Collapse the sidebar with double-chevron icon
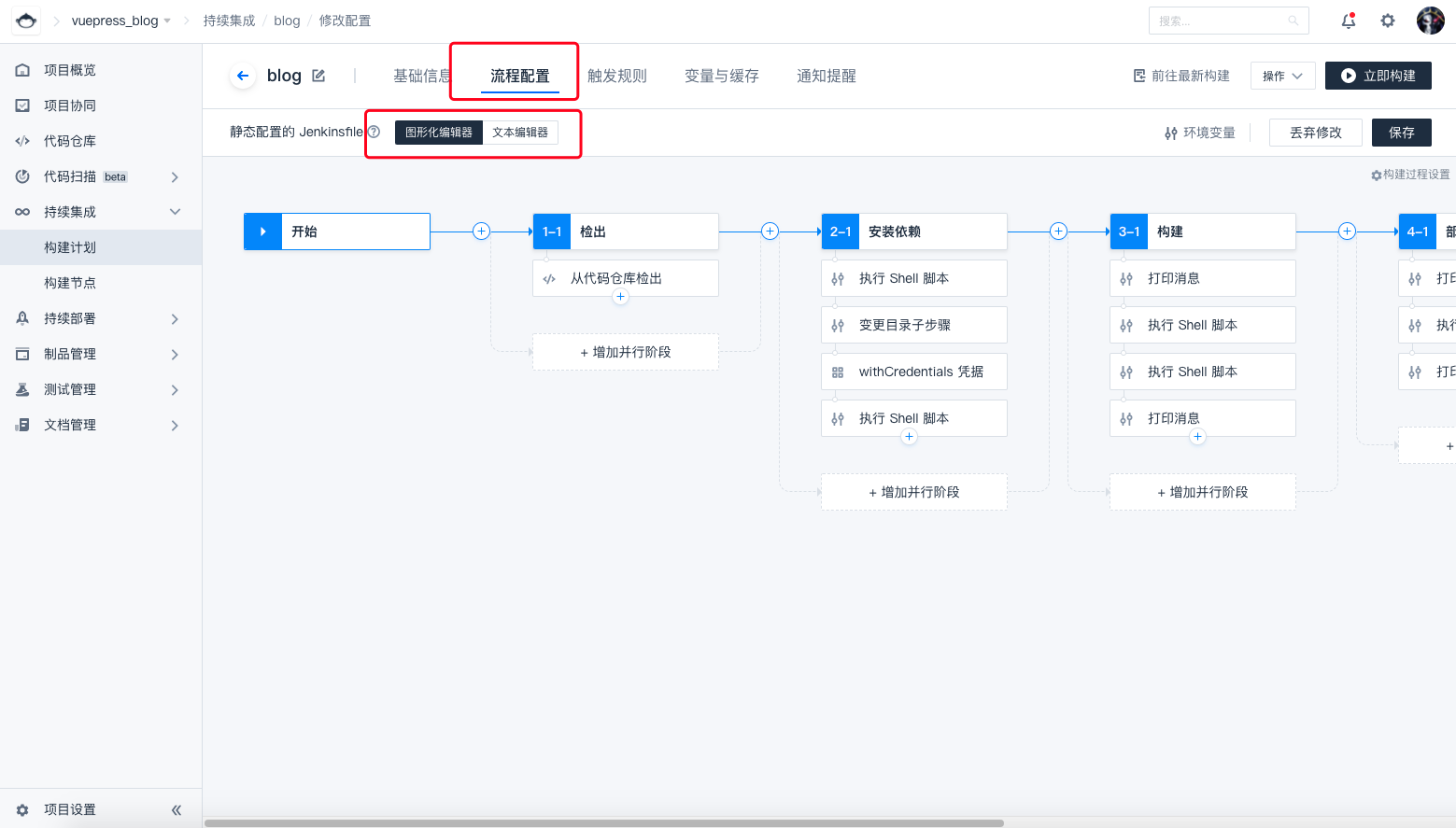The image size is (1456, 828). (177, 809)
